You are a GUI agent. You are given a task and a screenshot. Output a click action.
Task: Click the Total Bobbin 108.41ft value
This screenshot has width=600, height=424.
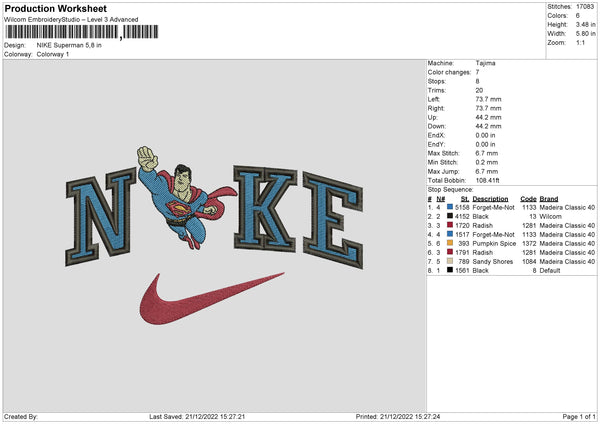(488, 180)
